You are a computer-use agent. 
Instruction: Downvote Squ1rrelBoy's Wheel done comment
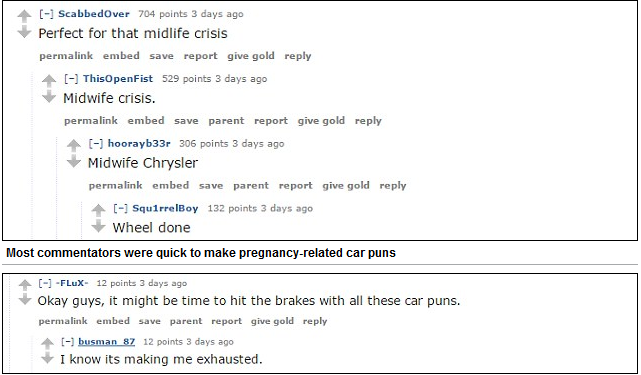[x=98, y=226]
